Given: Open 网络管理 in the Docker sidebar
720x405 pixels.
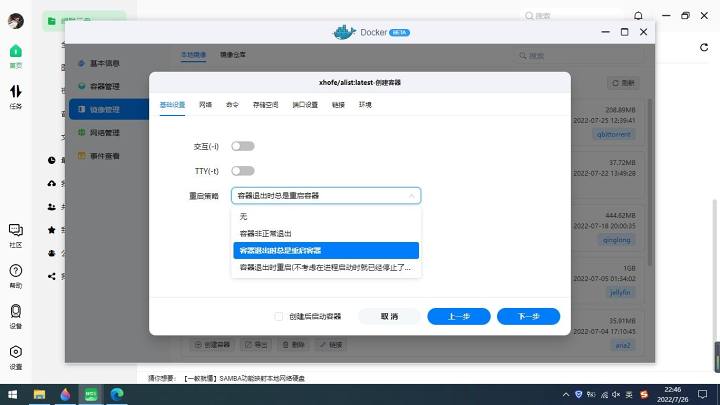Looking at the screenshot, I should point(104,133).
